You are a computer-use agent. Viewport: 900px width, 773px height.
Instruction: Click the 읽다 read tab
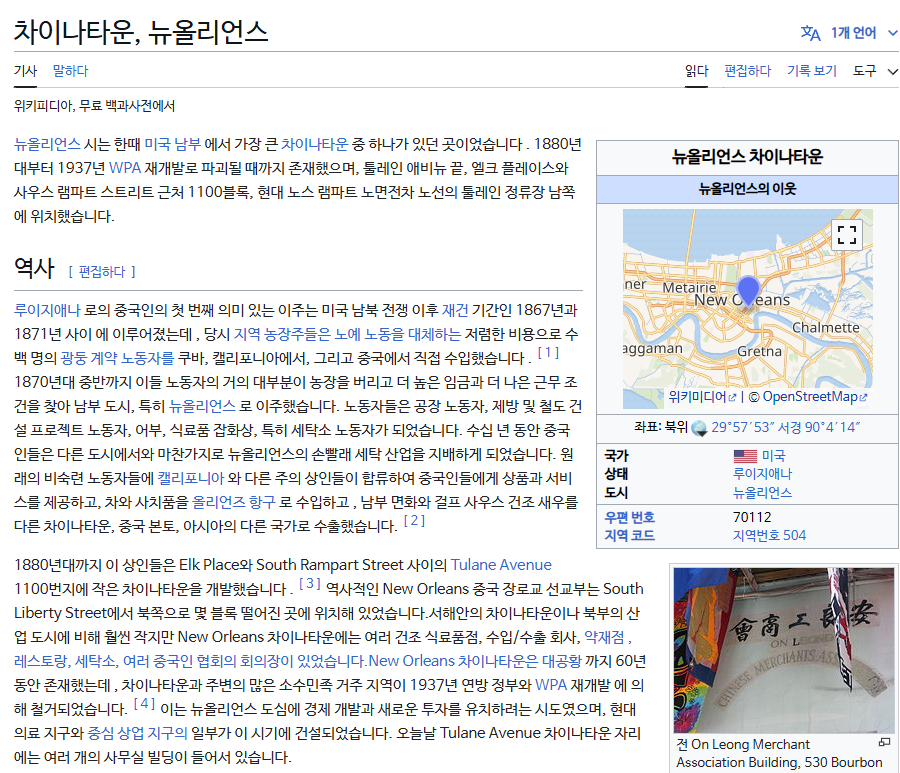point(696,71)
